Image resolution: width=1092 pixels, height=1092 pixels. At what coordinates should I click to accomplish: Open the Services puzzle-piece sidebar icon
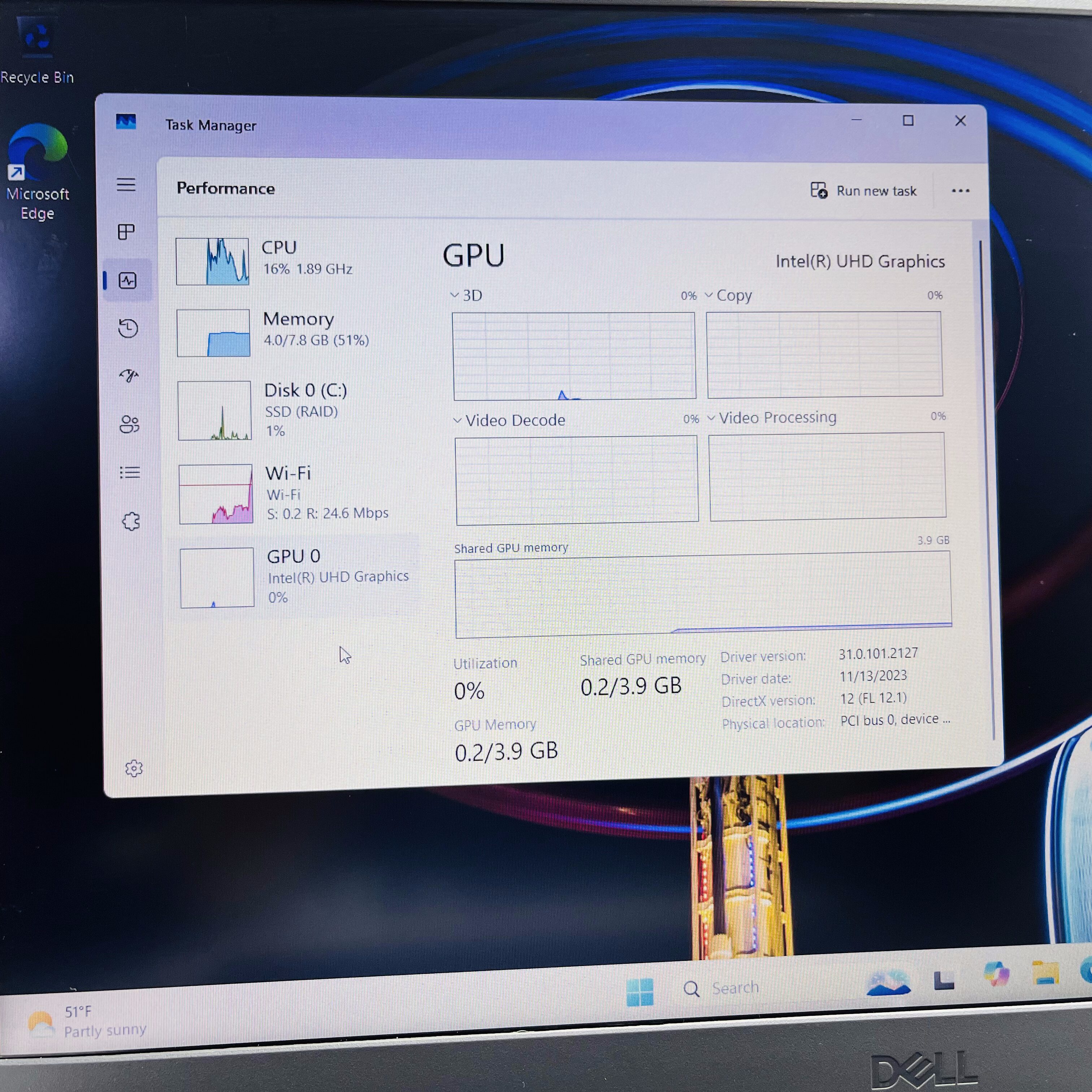[x=131, y=521]
